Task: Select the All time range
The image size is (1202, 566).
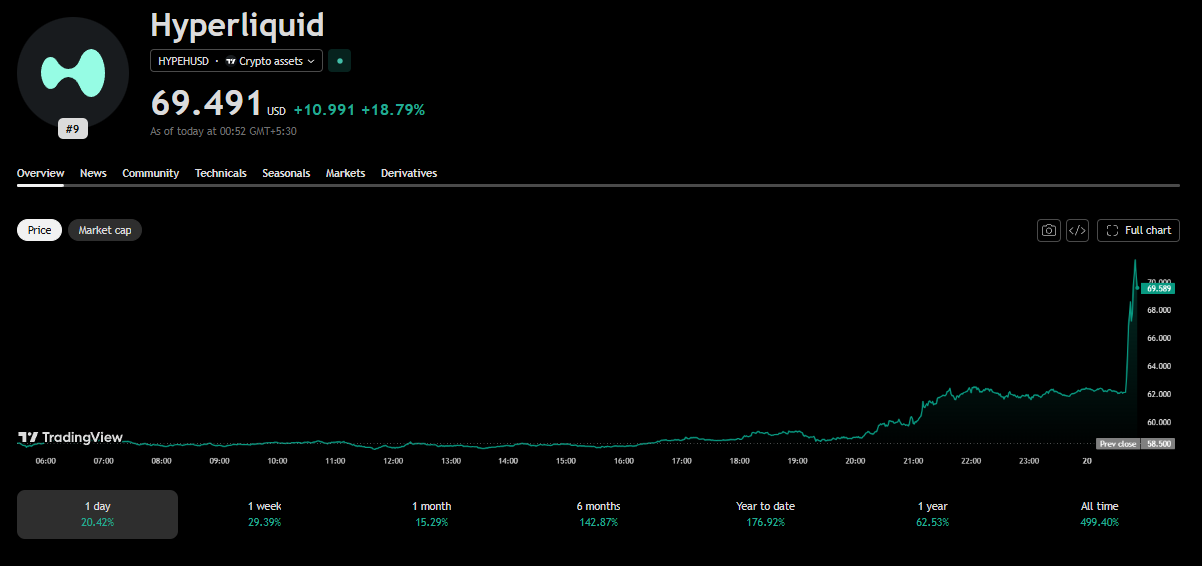Action: coord(1100,514)
